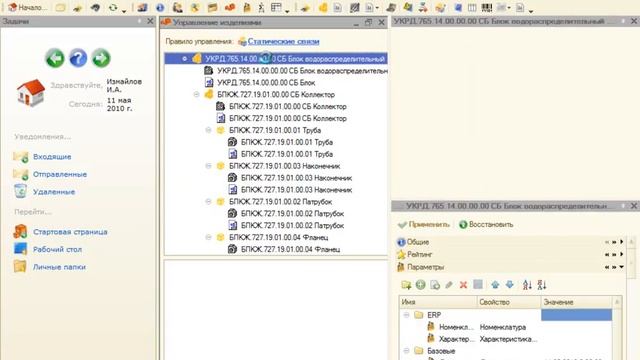Click the Личные папки folder icon

(x=20, y=267)
